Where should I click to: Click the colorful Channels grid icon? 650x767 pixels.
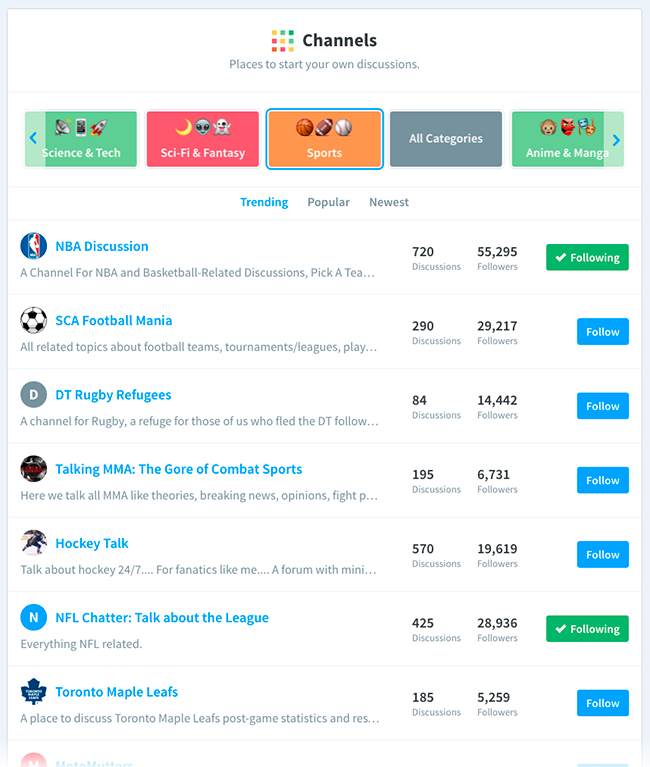[283, 41]
